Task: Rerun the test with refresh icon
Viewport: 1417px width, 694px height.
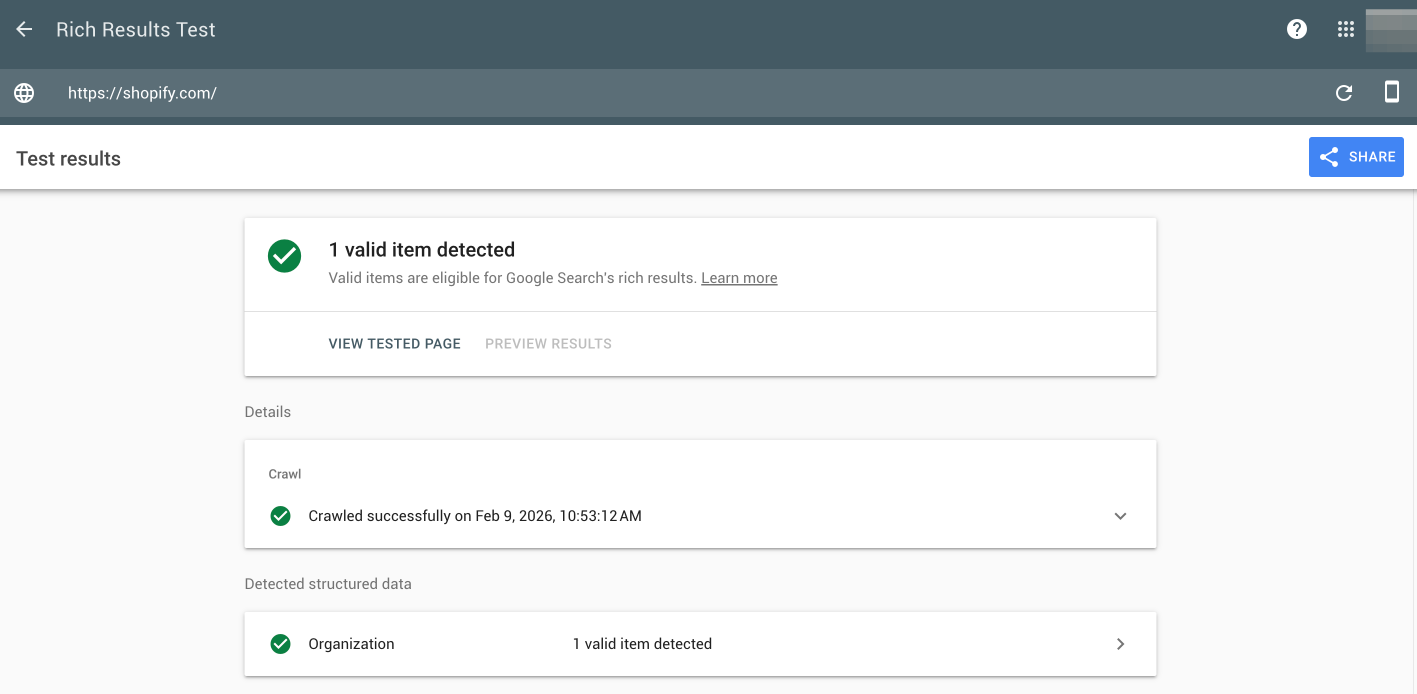Action: coord(1344,93)
